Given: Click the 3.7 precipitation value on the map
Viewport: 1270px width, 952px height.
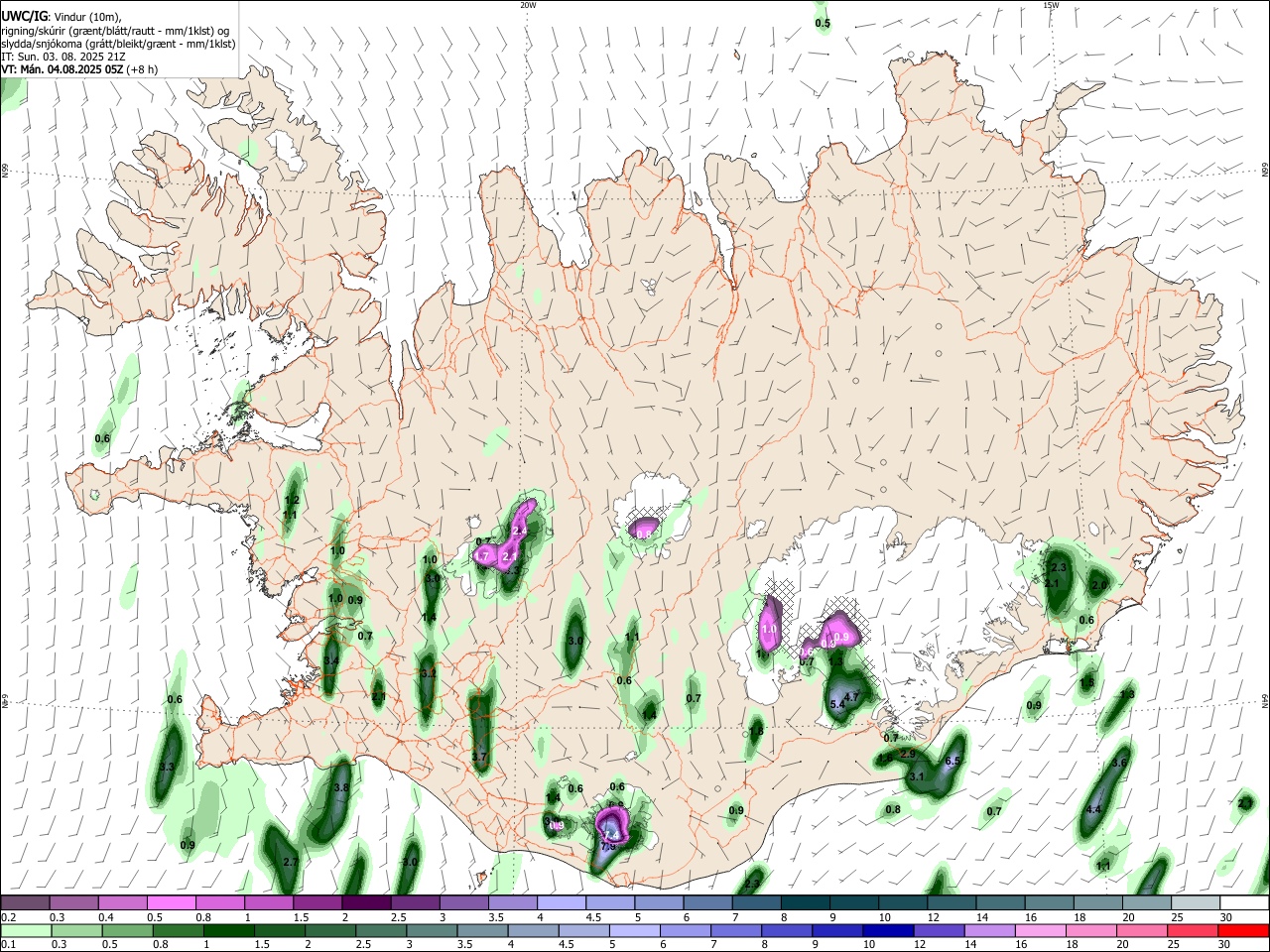Looking at the screenshot, I should (x=479, y=757).
